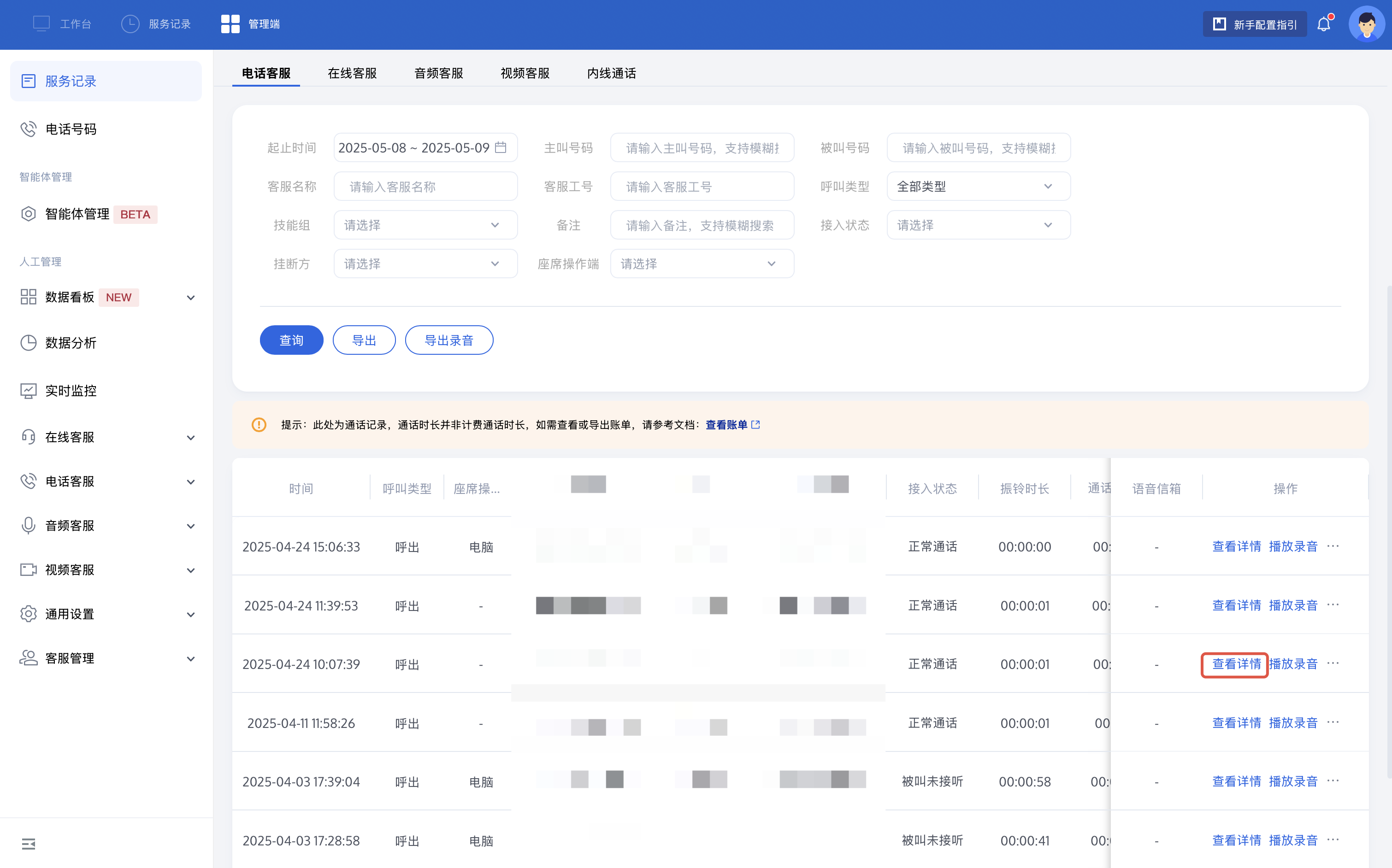The height and width of the screenshot is (868, 1392).
Task: Click the calendar icon in date range
Action: (x=501, y=147)
